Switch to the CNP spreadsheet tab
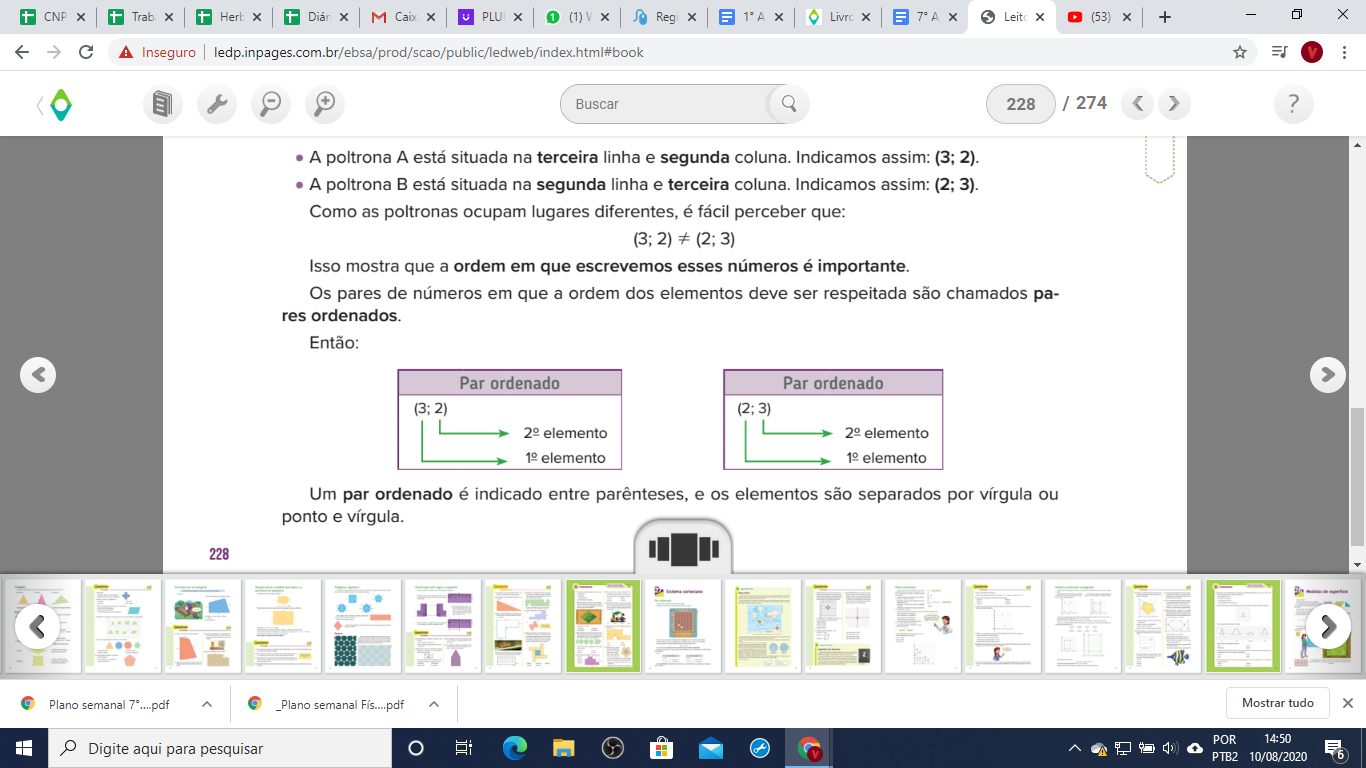The width and height of the screenshot is (1366, 768). click(x=53, y=17)
